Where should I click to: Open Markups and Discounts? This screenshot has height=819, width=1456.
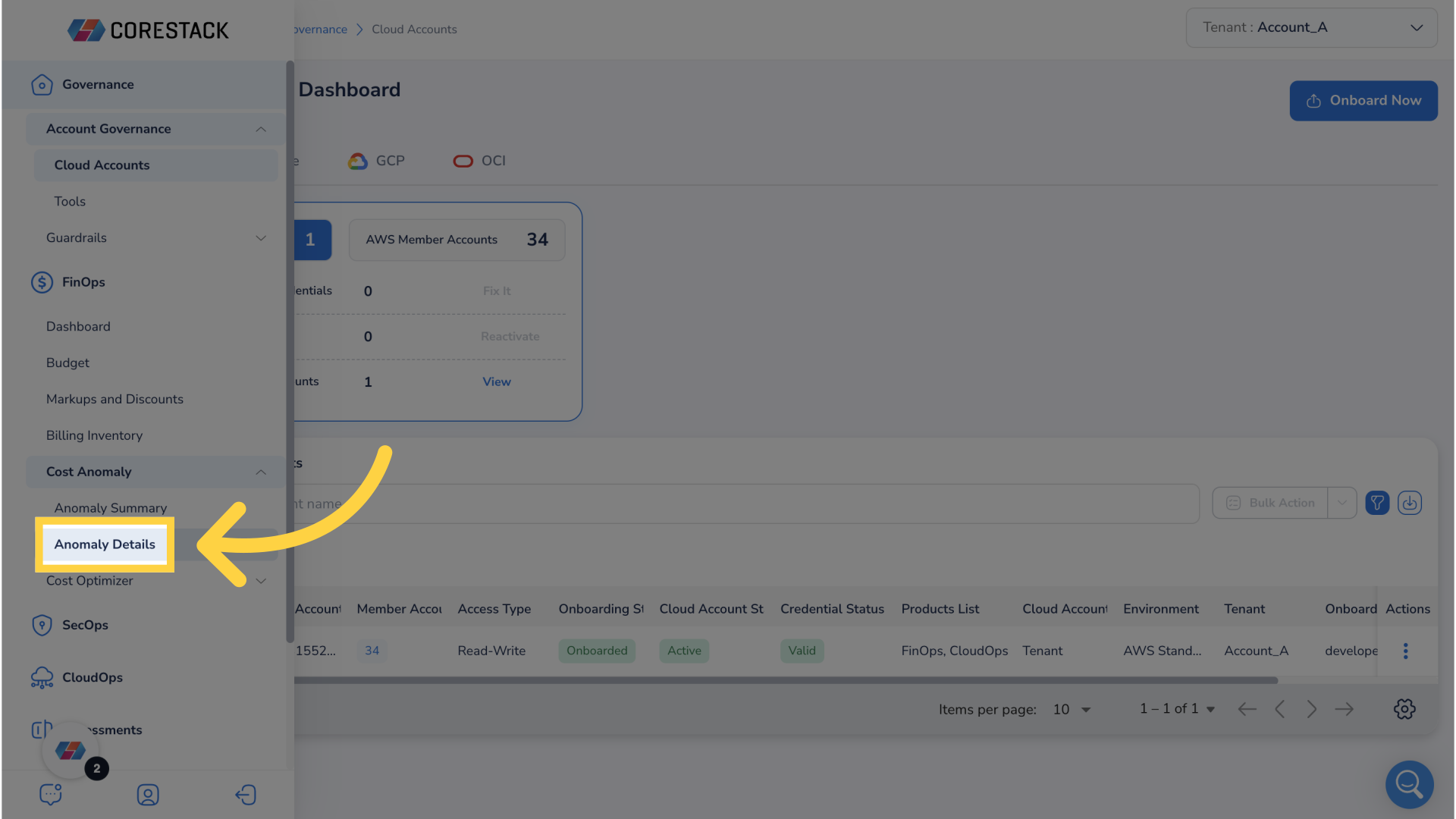pos(115,400)
